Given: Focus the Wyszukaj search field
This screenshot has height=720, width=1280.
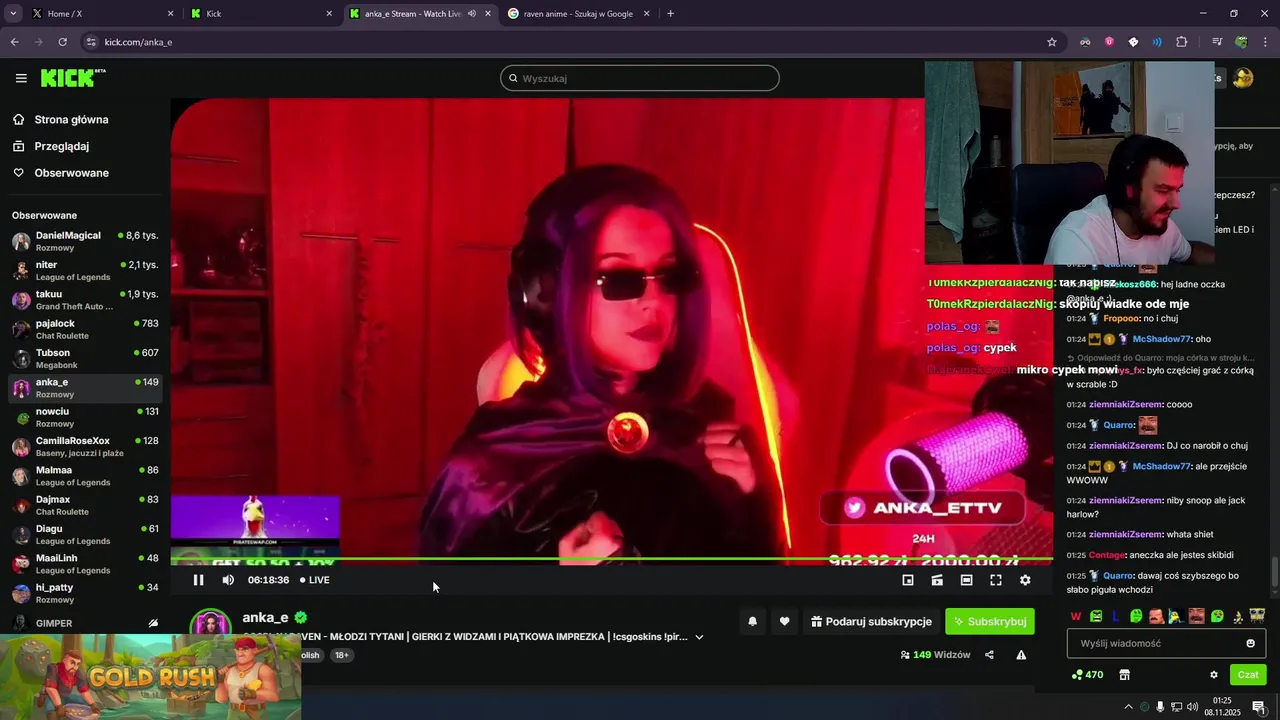Looking at the screenshot, I should point(640,78).
